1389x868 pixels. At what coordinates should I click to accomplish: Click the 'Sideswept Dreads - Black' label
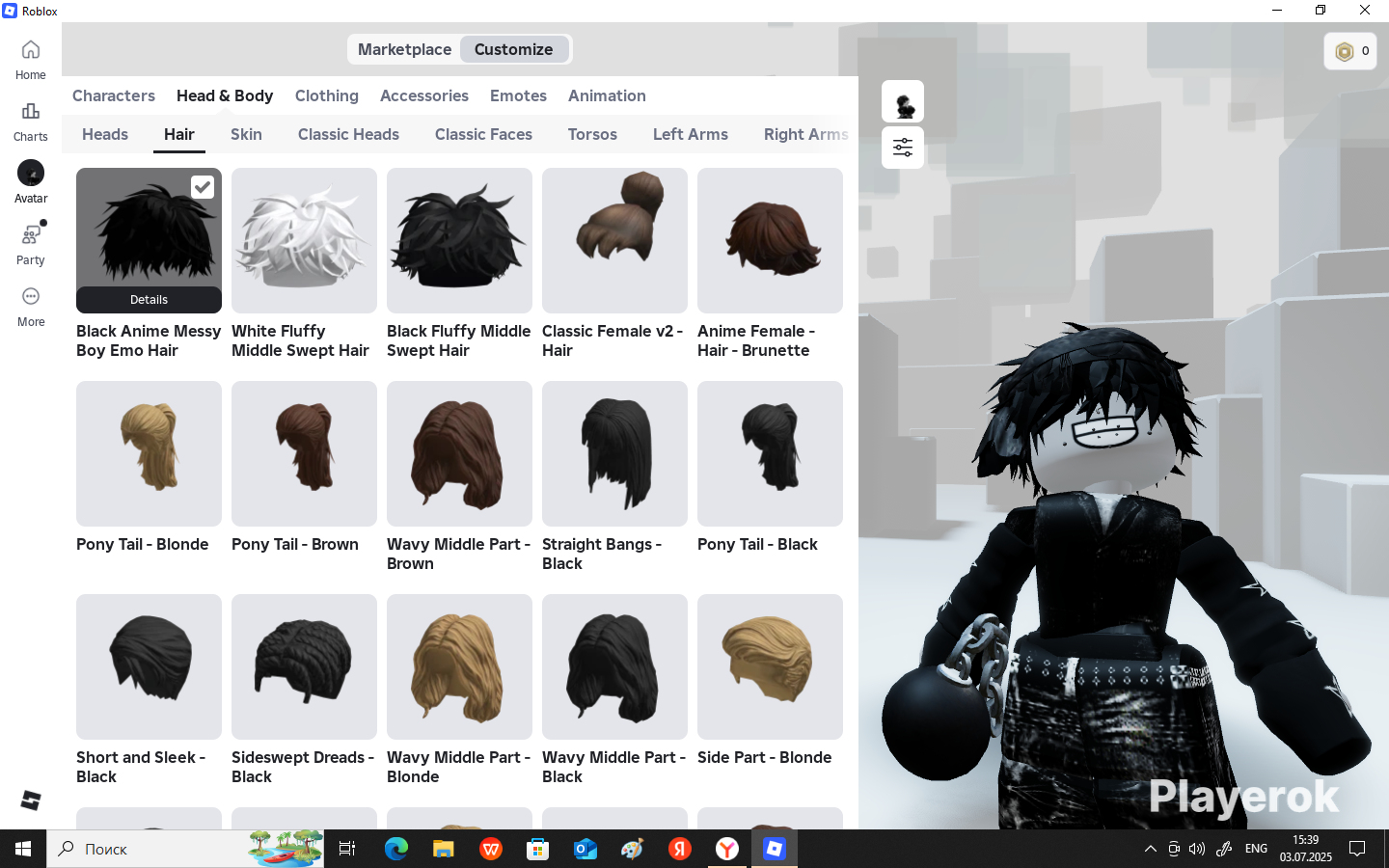click(x=303, y=767)
